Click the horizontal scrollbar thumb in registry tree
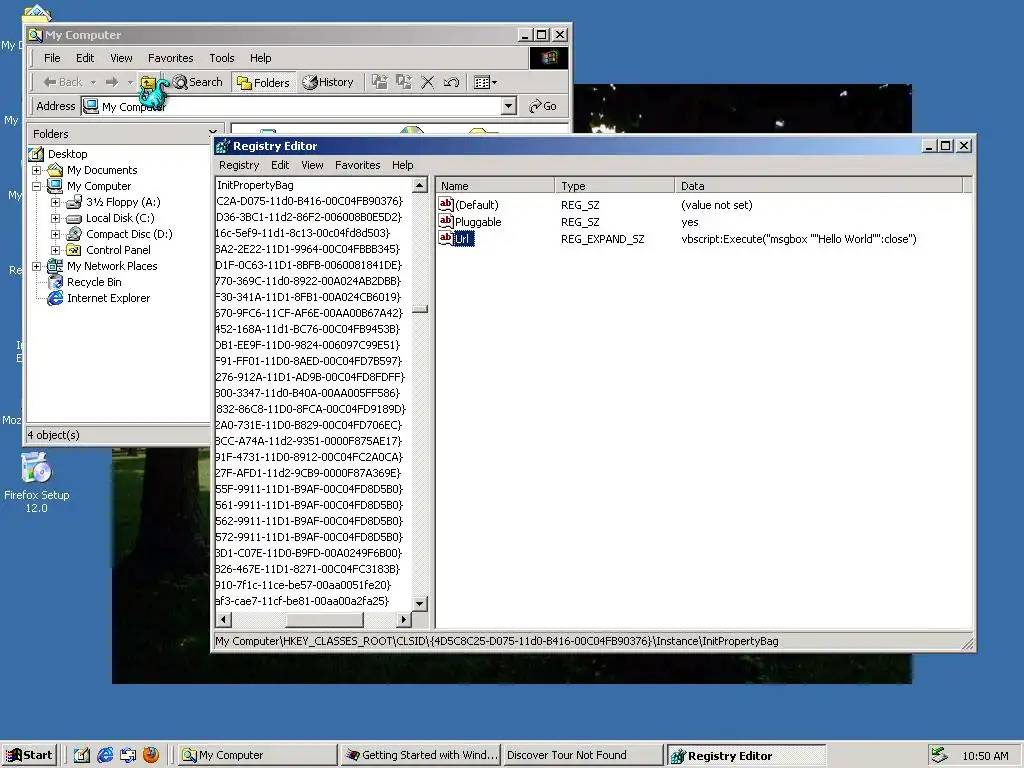 325,619
